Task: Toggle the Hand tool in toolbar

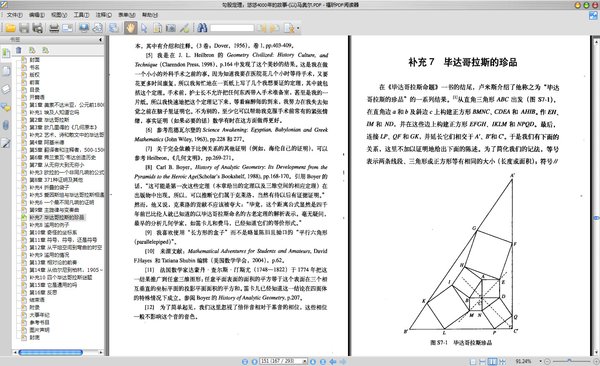Action: pyautogui.click(x=130, y=28)
